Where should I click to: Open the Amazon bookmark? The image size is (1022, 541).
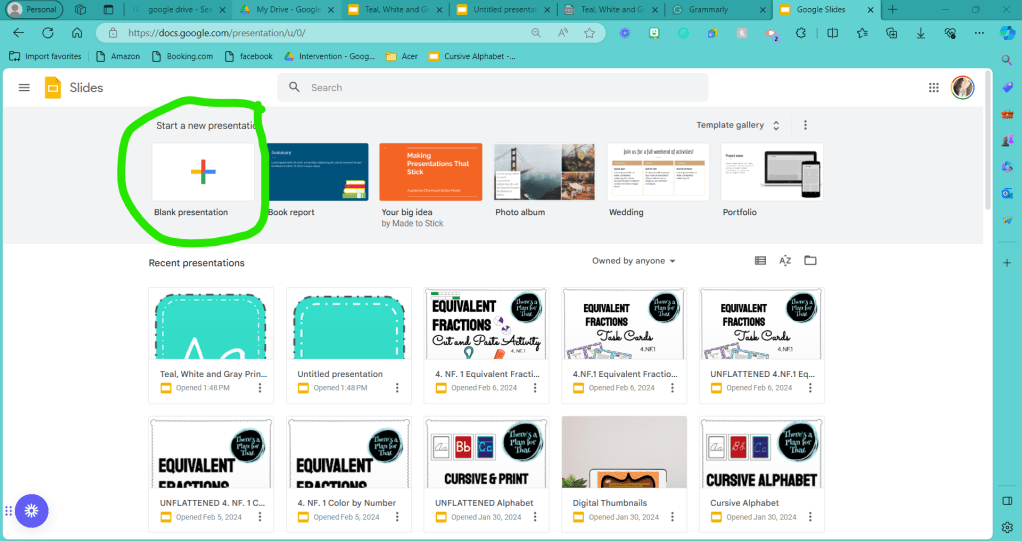pos(118,57)
